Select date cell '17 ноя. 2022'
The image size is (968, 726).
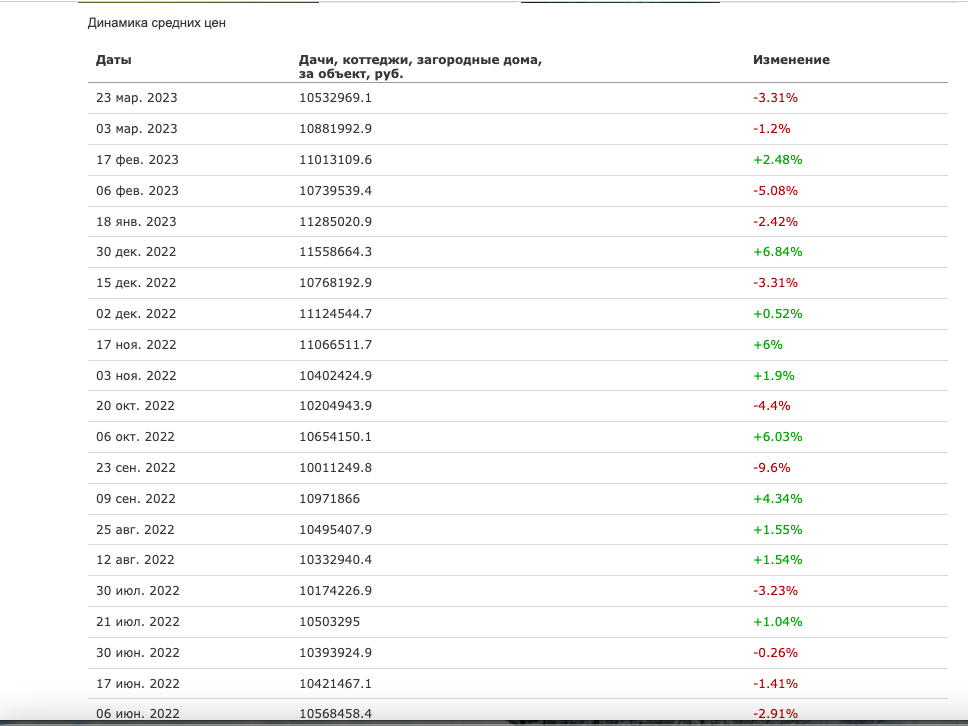click(x=136, y=344)
